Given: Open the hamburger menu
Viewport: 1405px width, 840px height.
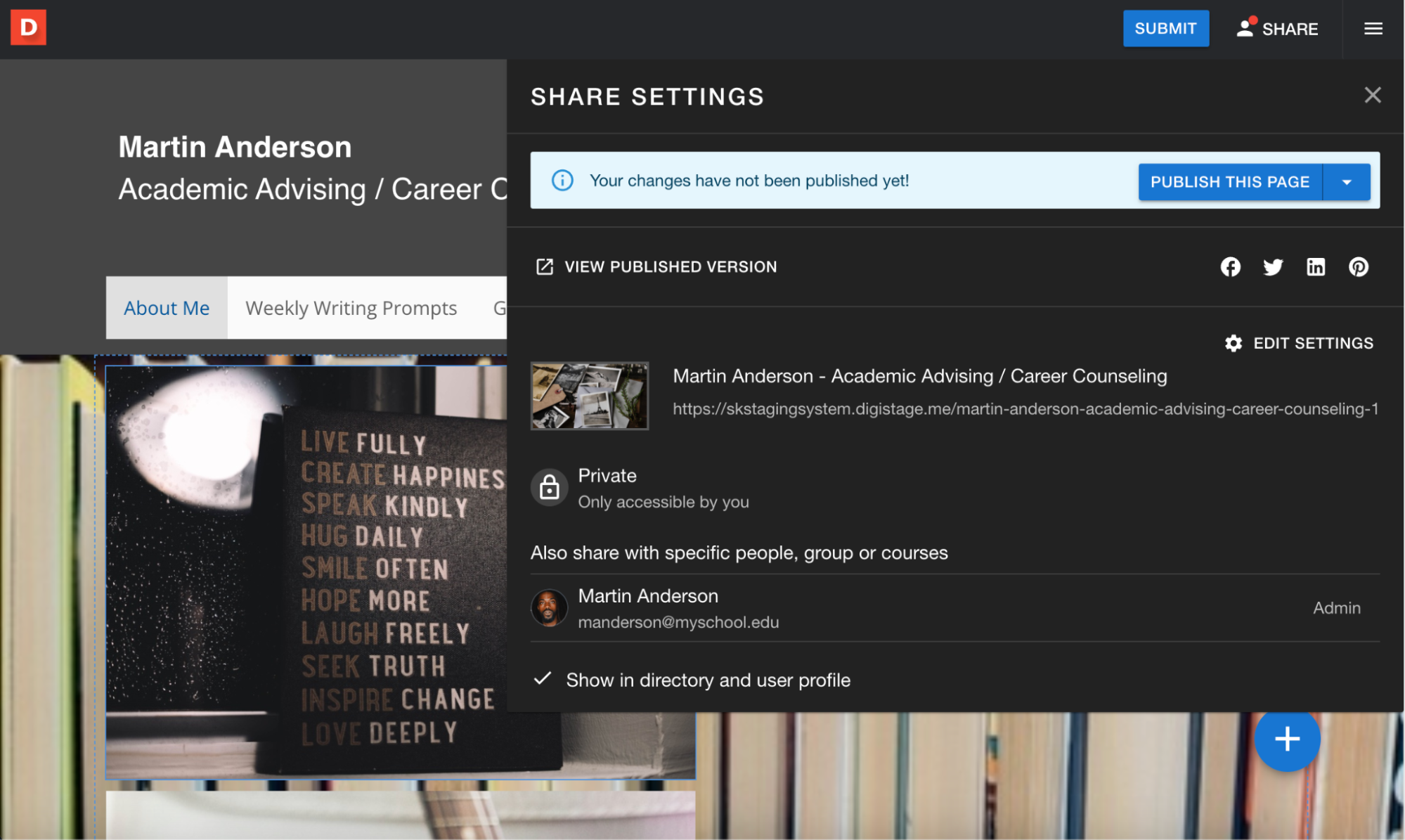Looking at the screenshot, I should tap(1373, 29).
